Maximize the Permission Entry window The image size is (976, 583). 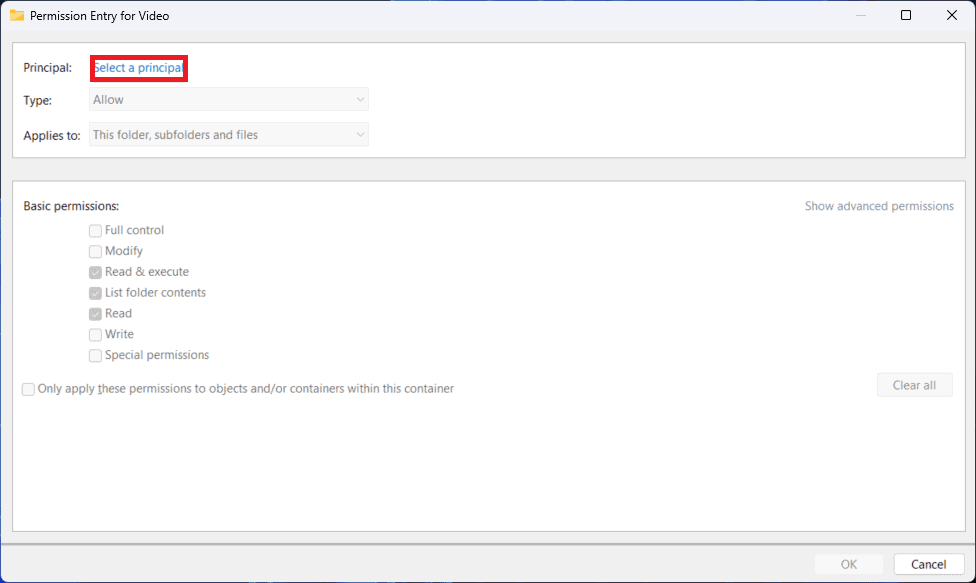(906, 15)
